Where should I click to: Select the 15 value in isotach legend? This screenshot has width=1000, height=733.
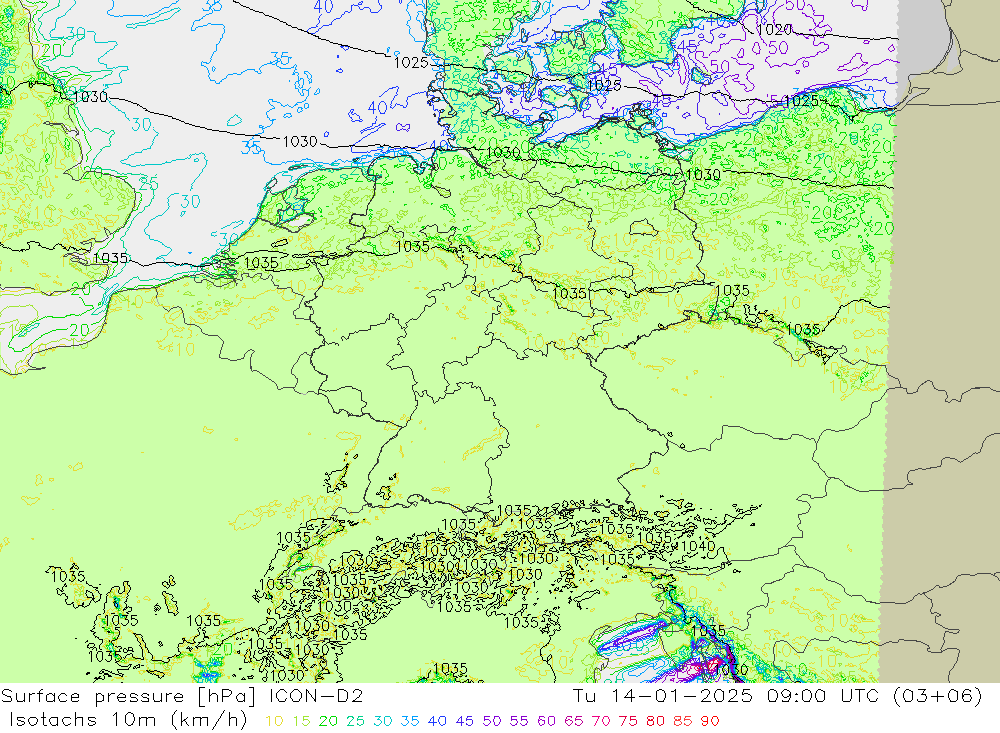[x=302, y=722]
